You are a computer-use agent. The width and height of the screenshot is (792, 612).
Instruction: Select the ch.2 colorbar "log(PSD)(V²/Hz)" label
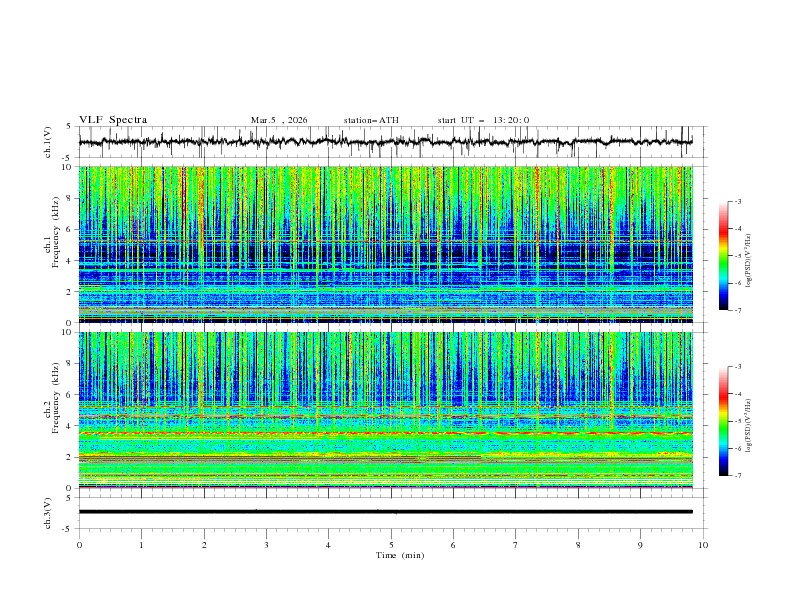point(749,425)
